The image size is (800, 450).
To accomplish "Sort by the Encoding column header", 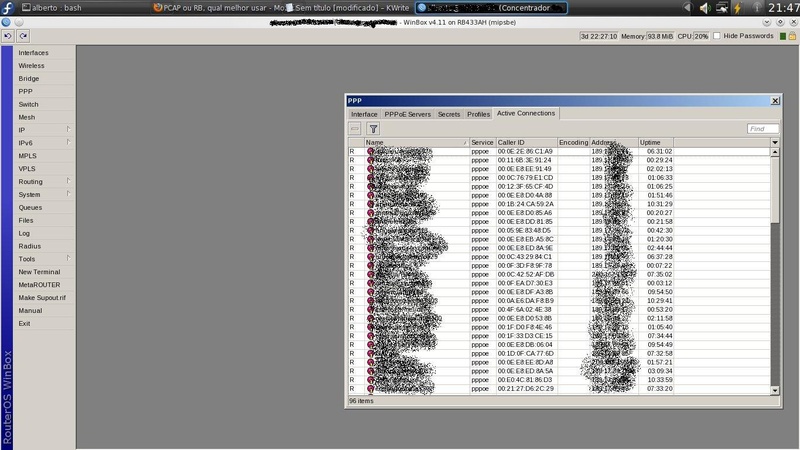I will pyautogui.click(x=573, y=142).
